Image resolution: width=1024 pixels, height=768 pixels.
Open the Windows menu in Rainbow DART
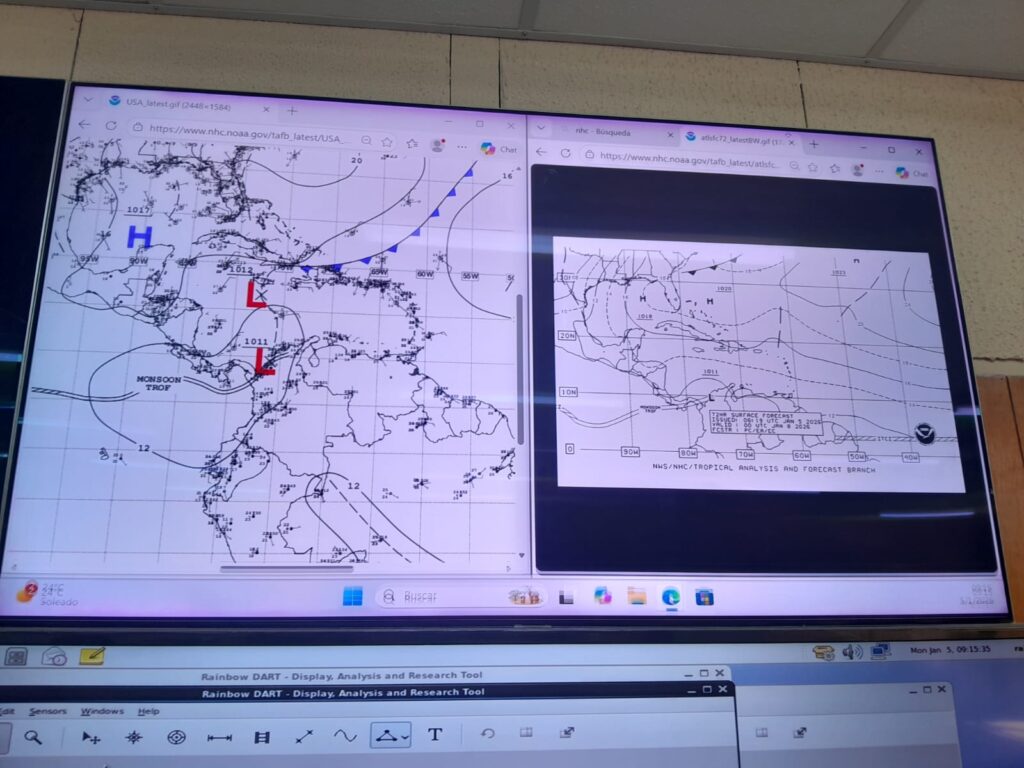click(x=102, y=711)
